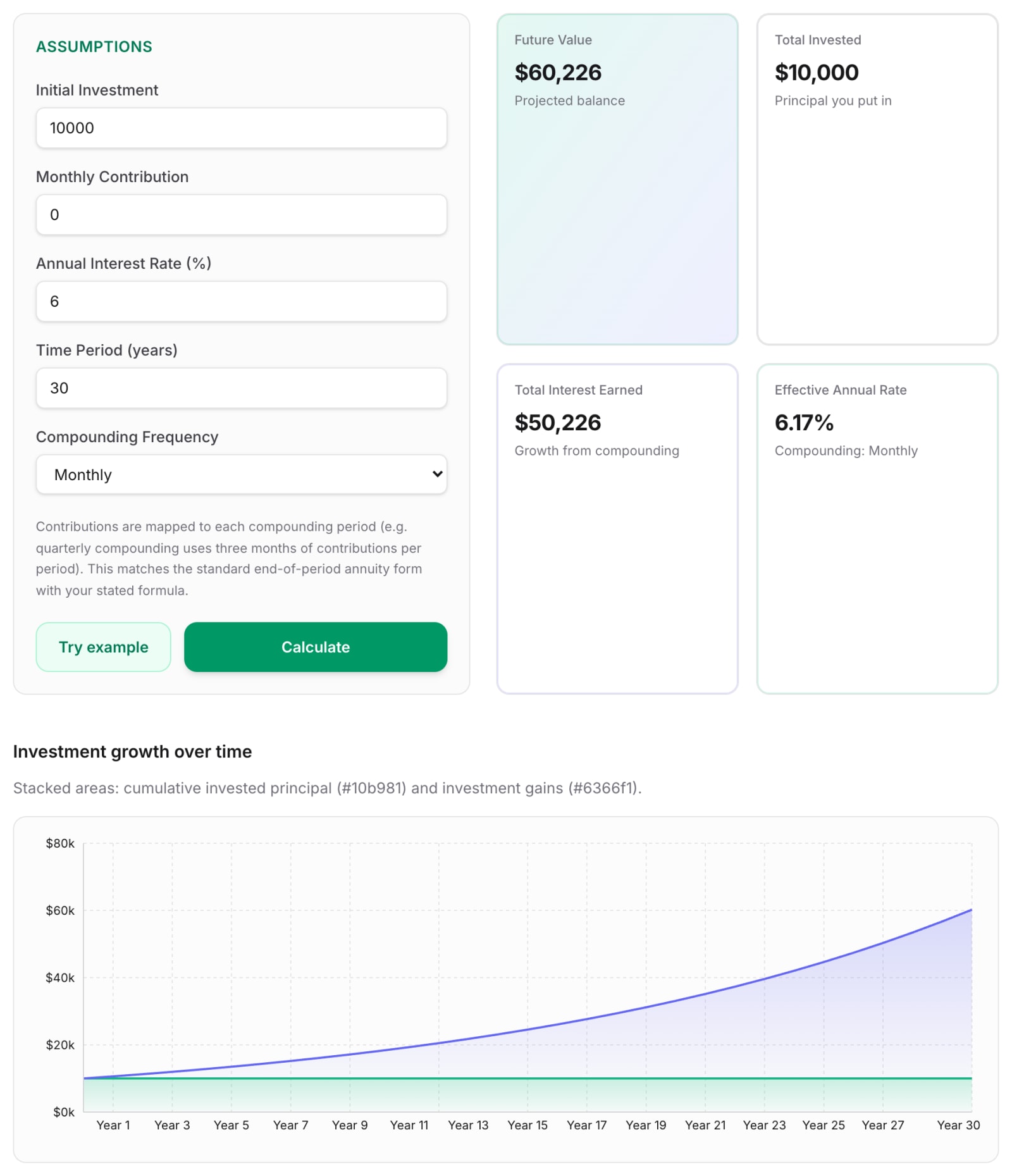Click the $60k y-axis label
The width and height of the screenshot is (1012, 1176).
point(60,910)
